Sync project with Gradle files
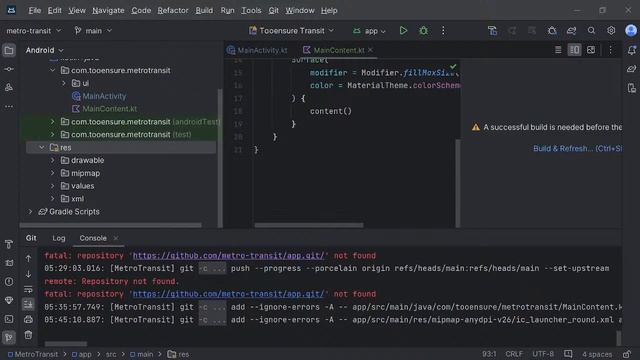Viewport: 640px width, 360px height. (571, 31)
